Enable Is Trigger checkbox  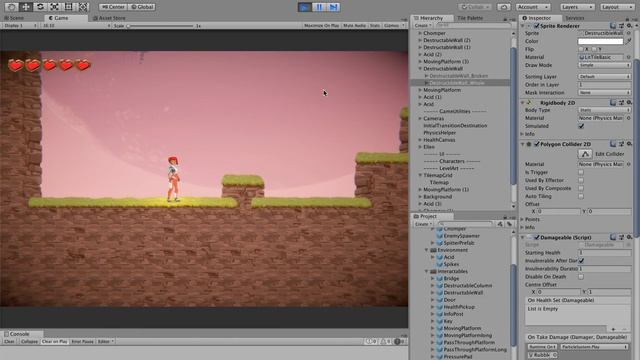pos(581,172)
